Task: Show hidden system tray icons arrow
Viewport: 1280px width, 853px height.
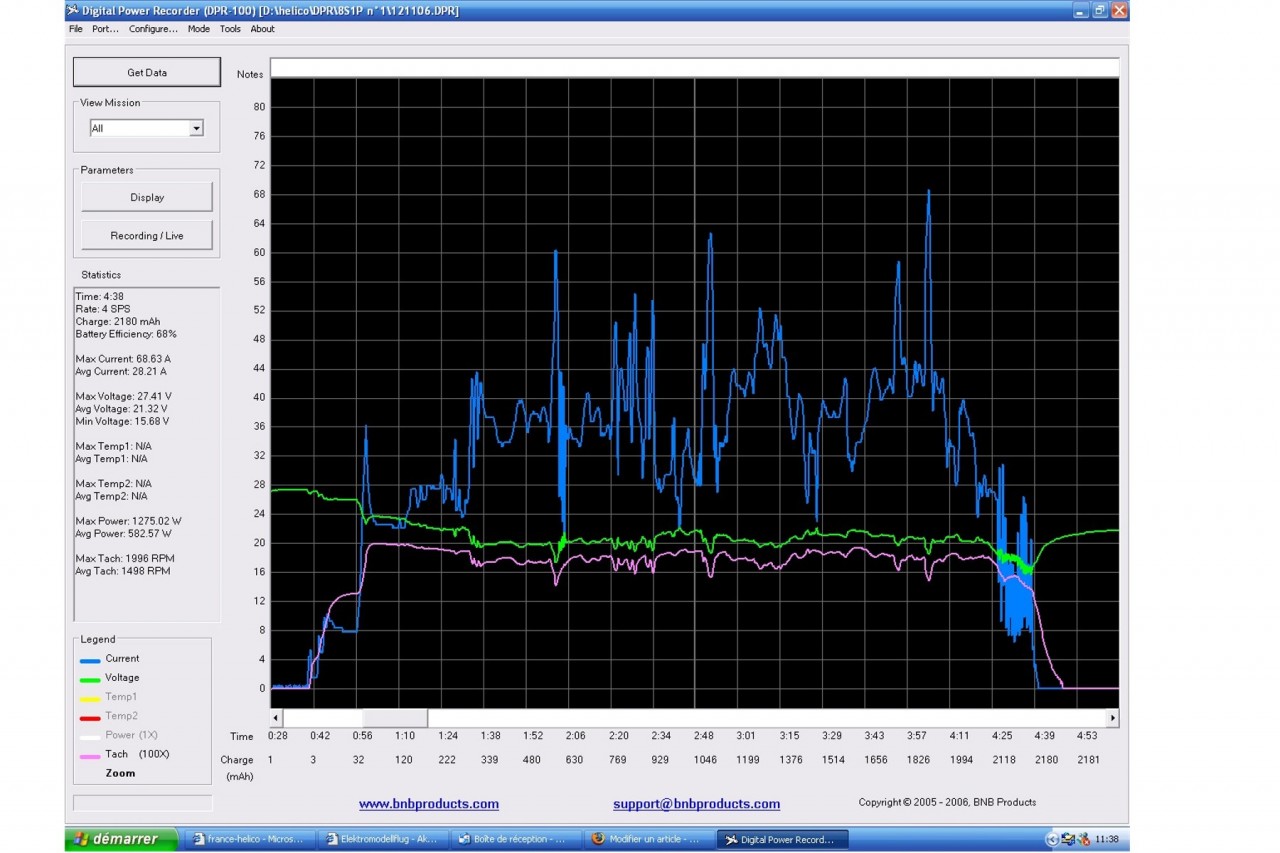Action: pos(1053,839)
